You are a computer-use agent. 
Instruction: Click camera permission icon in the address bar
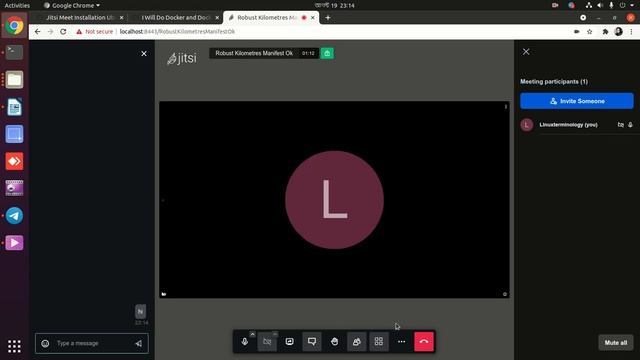(577, 31)
